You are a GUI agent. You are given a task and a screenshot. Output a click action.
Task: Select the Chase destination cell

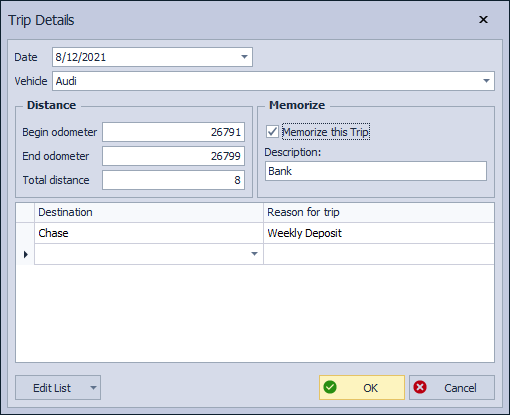click(x=149, y=233)
